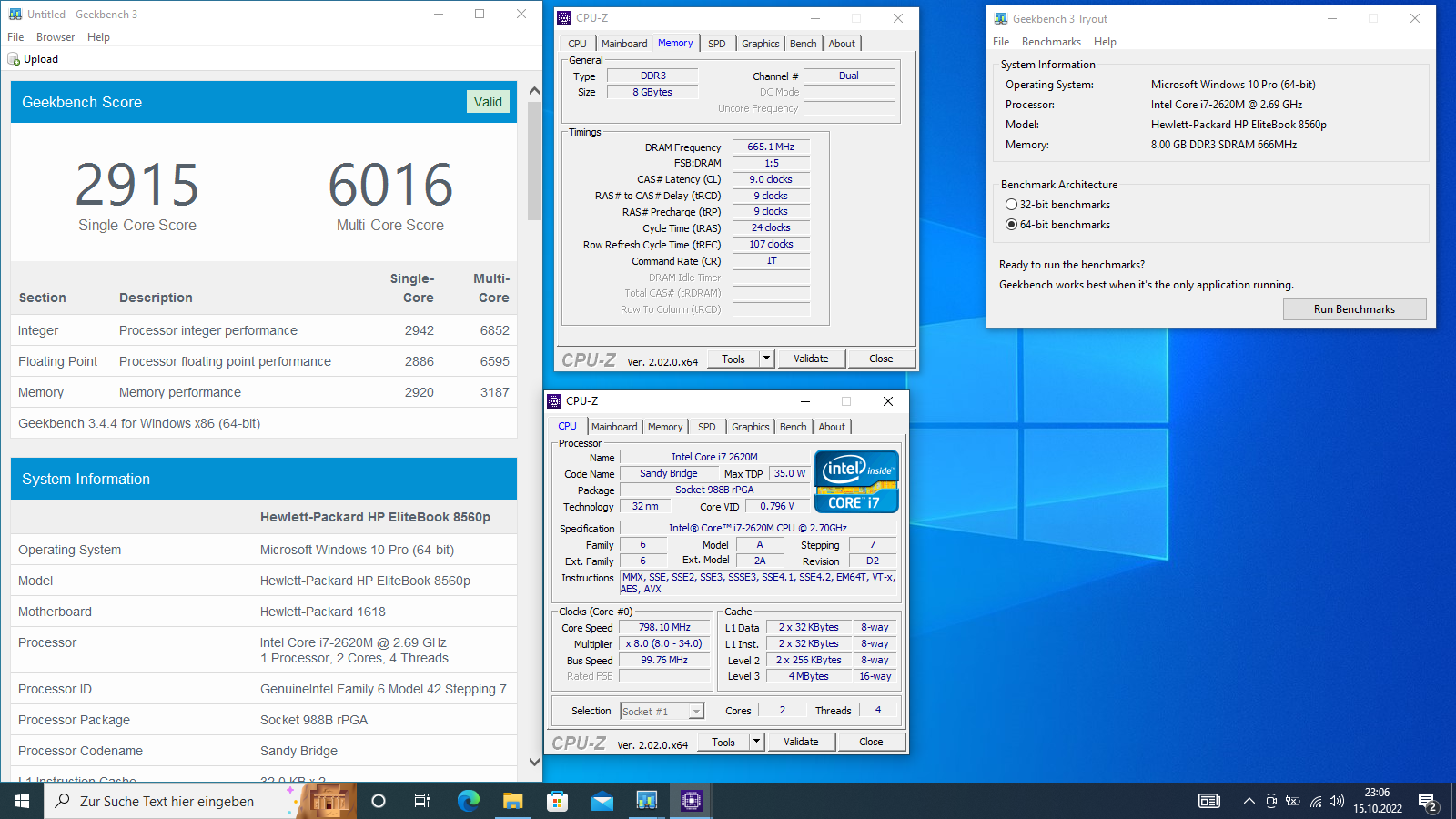Show hidden tray icons chevron
This screenshot has width=1456, height=819.
pos(1249,801)
